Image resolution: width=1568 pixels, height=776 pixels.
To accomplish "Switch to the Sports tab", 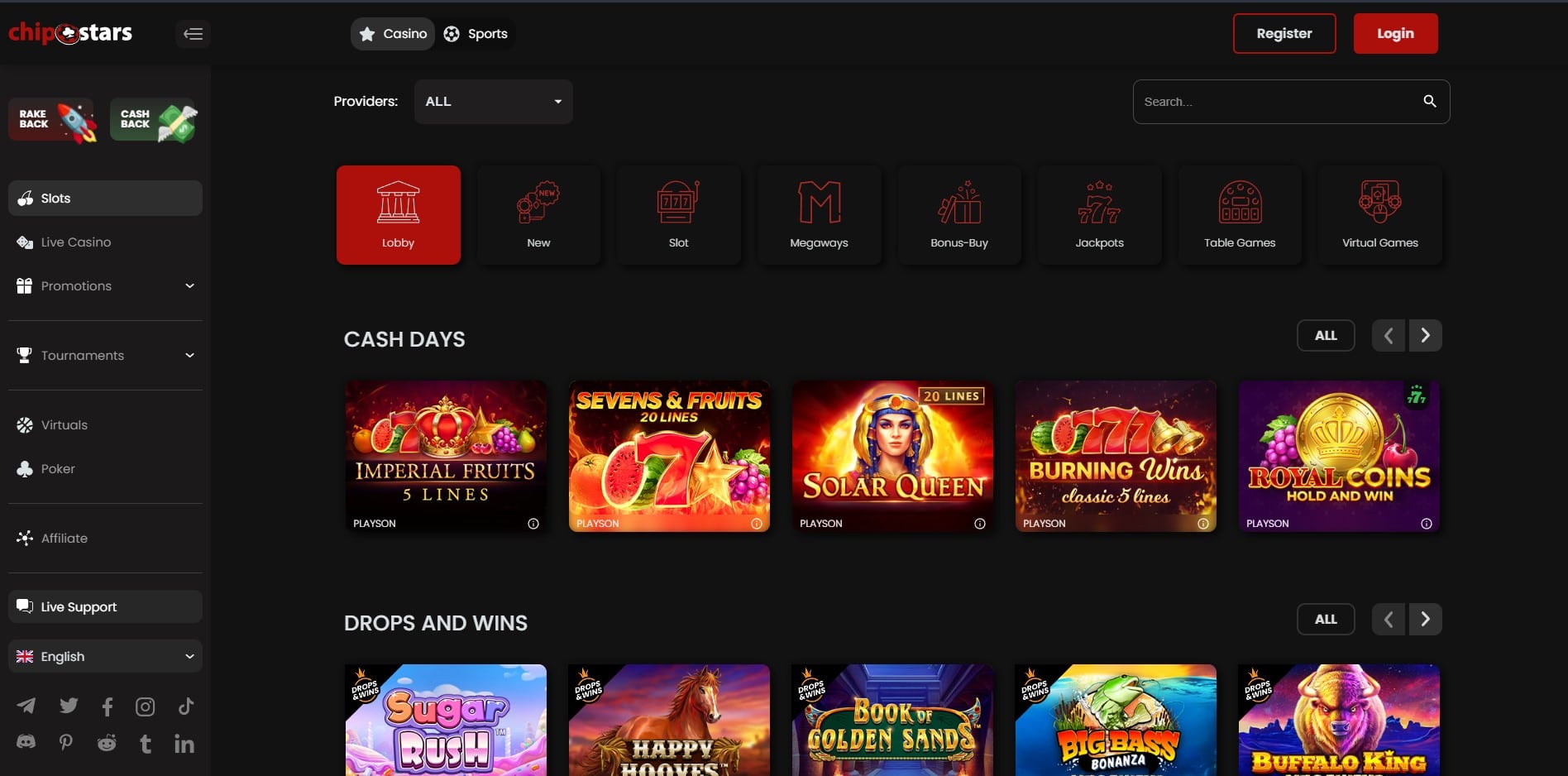I will point(476,34).
